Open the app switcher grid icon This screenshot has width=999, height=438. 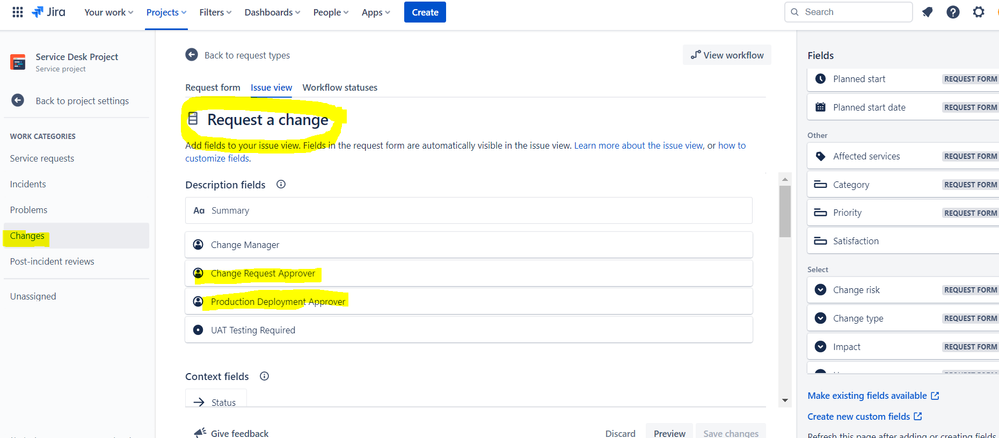click(x=18, y=12)
